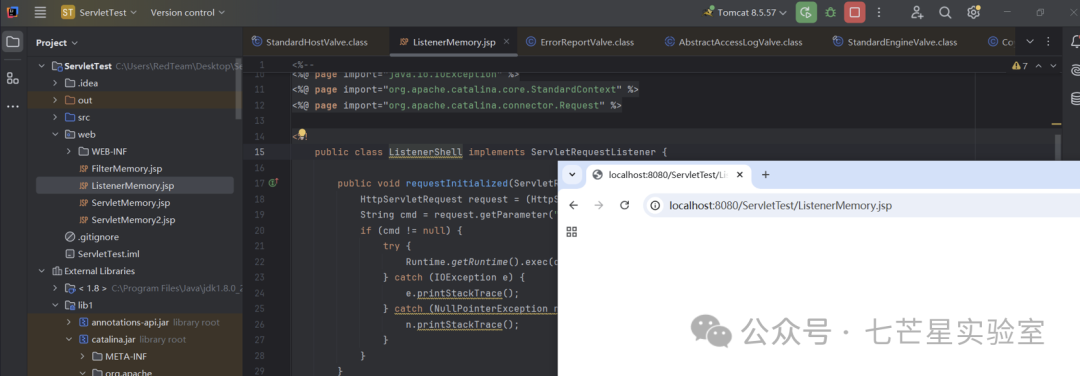
Task: Start debugging with the bug icon
Action: 831,12
